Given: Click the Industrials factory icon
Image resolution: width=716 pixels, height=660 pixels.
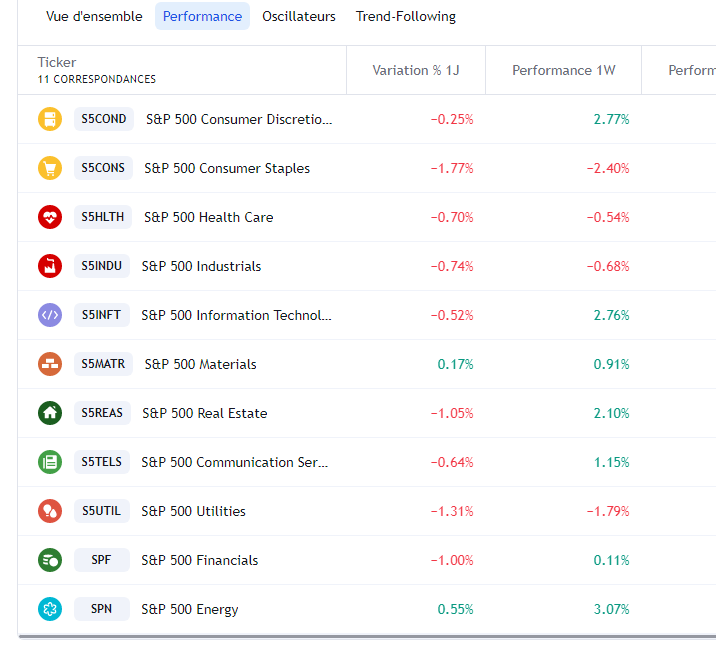Looking at the screenshot, I should [x=50, y=266].
